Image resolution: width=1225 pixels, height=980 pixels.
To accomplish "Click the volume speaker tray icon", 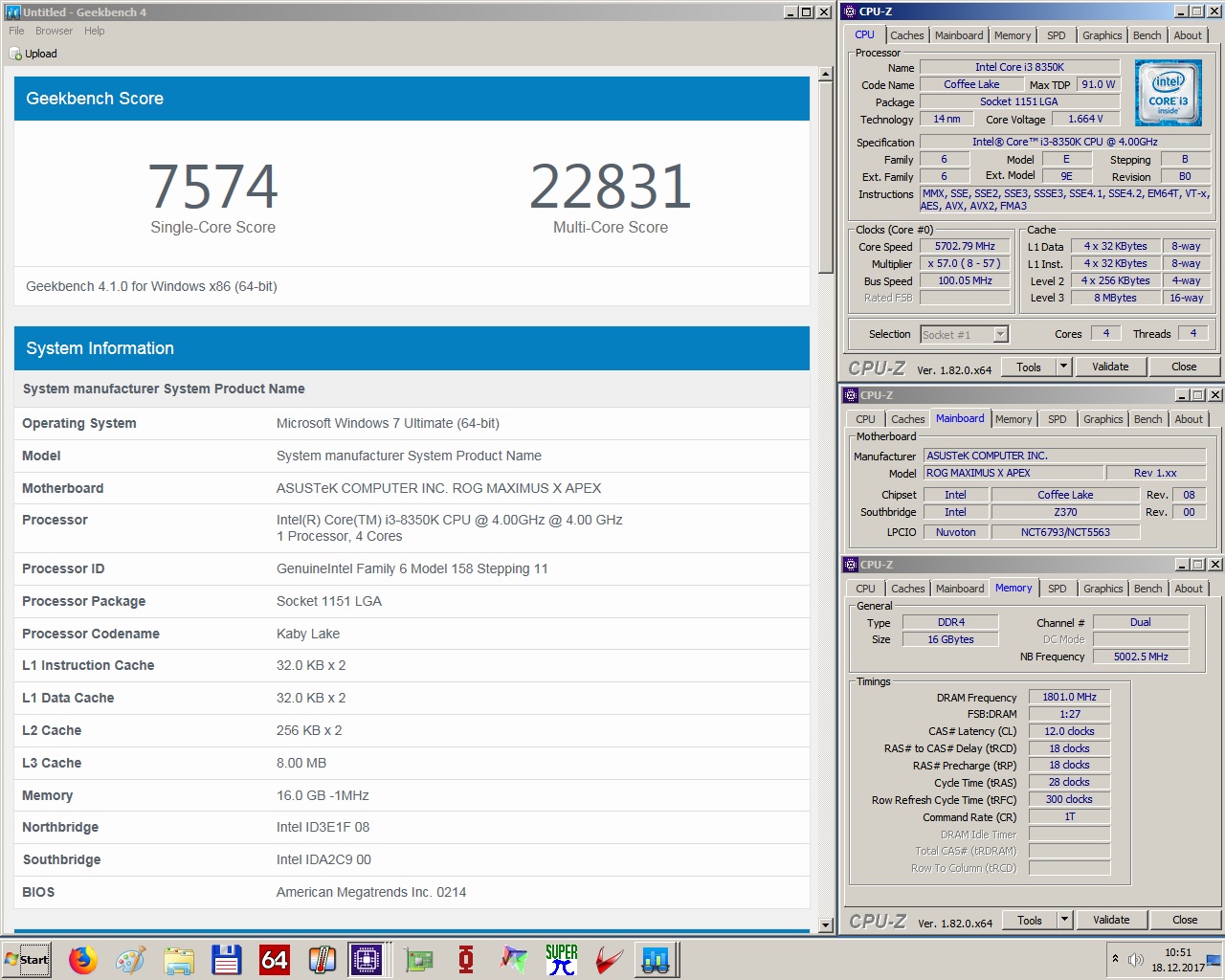I will coord(1136,959).
